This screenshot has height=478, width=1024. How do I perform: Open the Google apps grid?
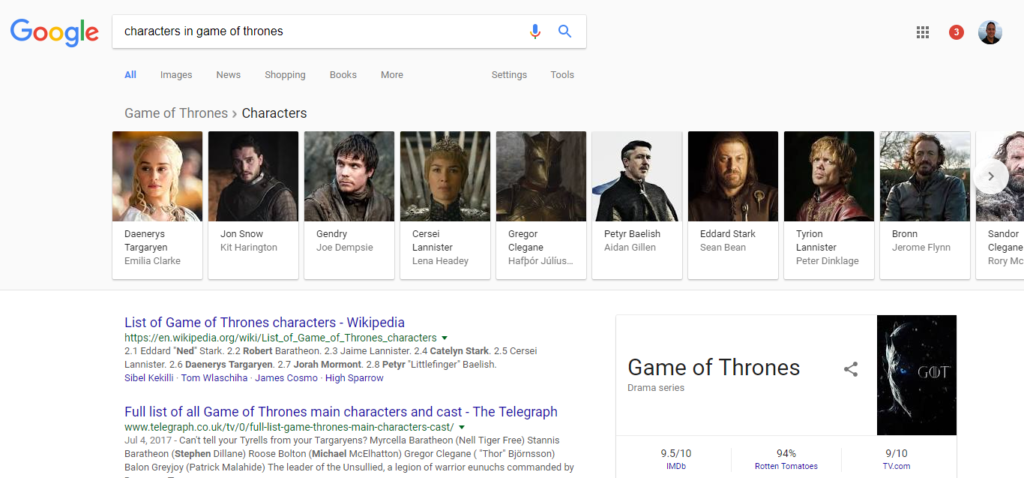coord(923,32)
